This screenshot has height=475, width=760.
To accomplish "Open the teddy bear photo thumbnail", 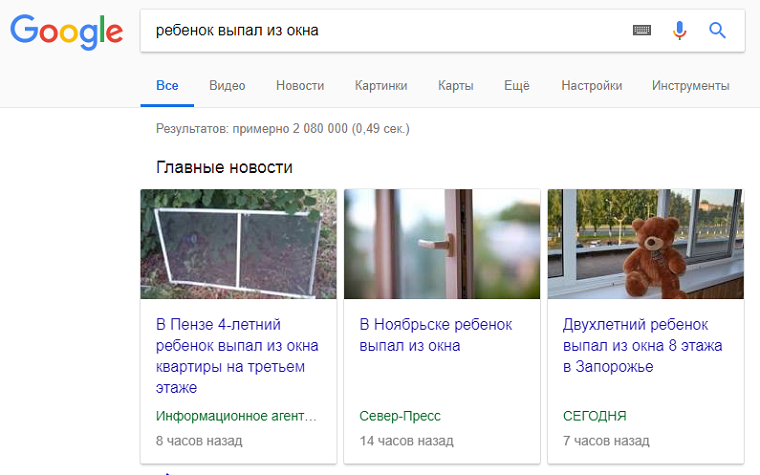I will pyautogui.click(x=646, y=244).
